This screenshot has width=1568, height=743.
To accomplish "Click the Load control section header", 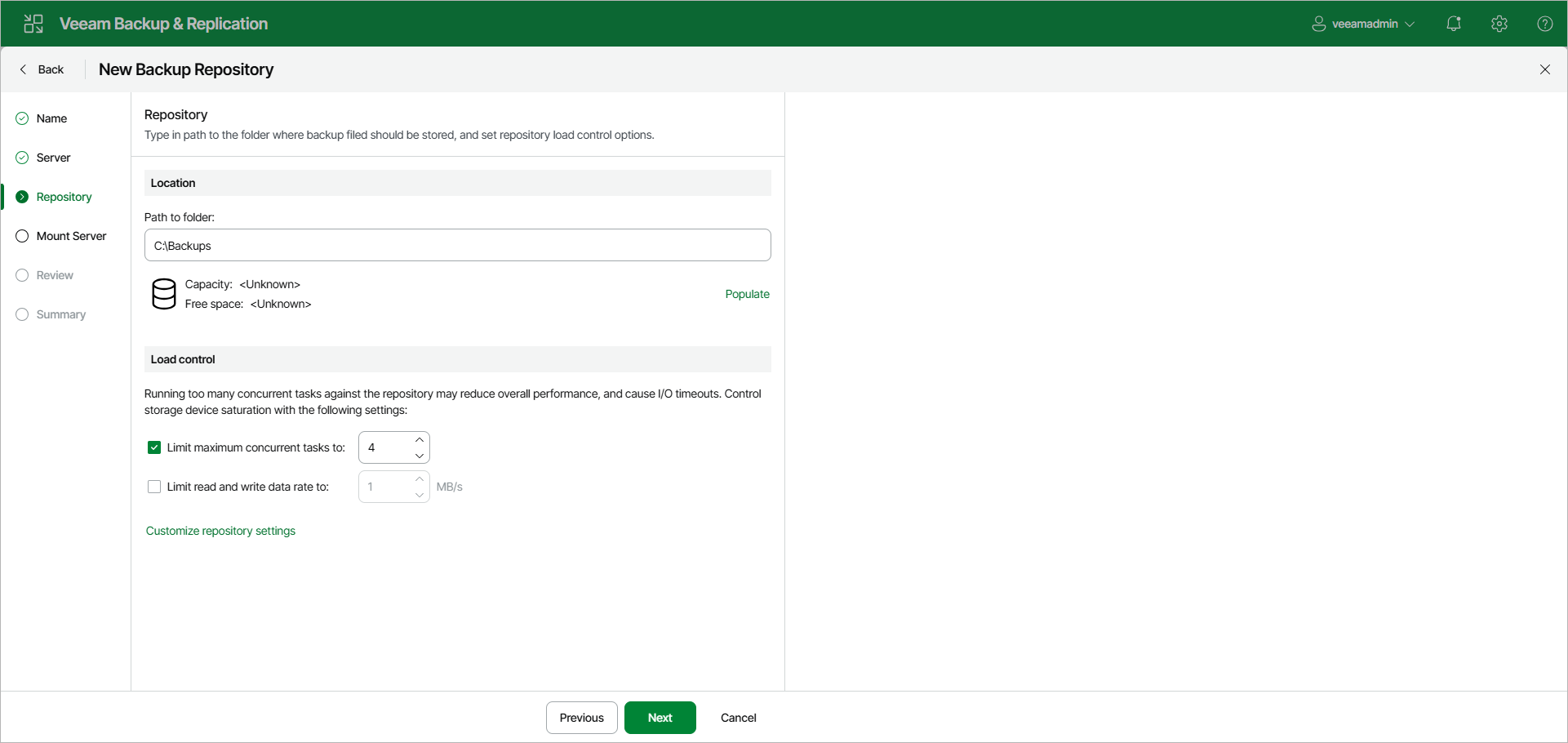I will click(458, 359).
